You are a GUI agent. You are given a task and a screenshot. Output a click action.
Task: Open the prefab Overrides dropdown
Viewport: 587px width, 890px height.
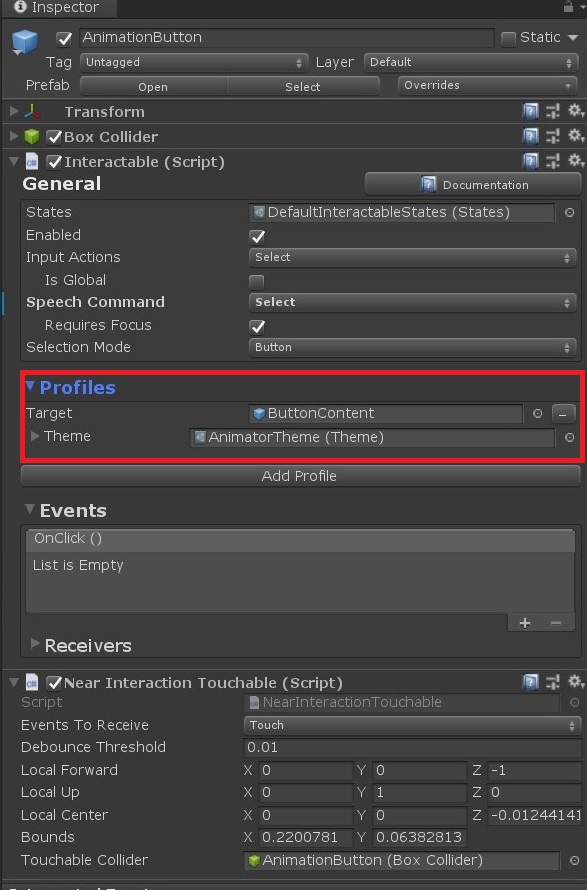[x=487, y=86]
